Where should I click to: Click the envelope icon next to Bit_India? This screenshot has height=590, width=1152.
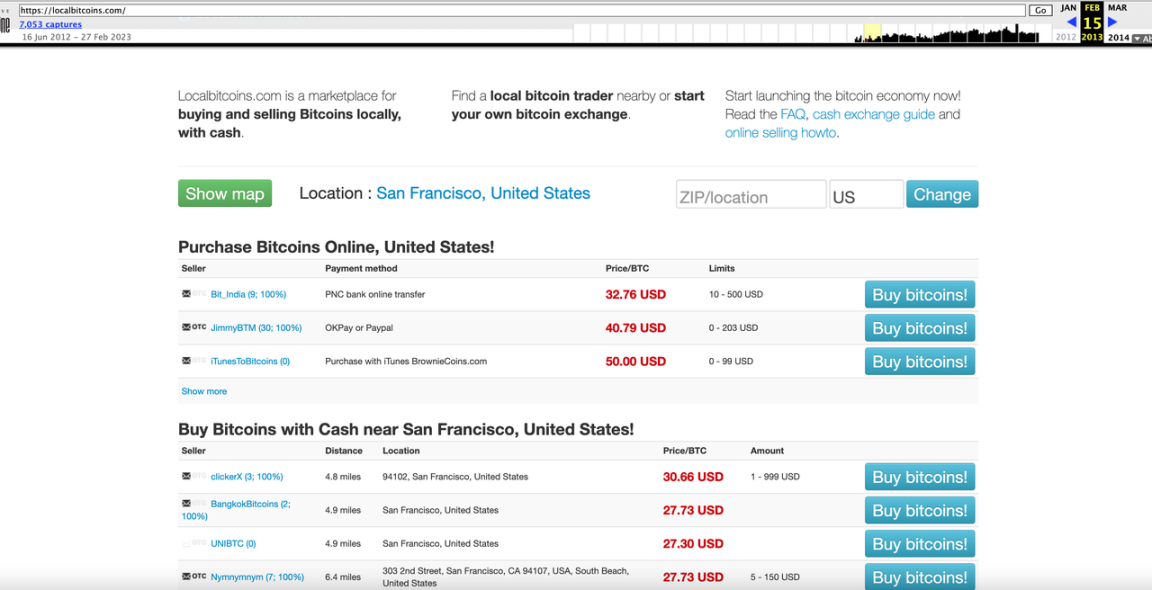click(184, 294)
